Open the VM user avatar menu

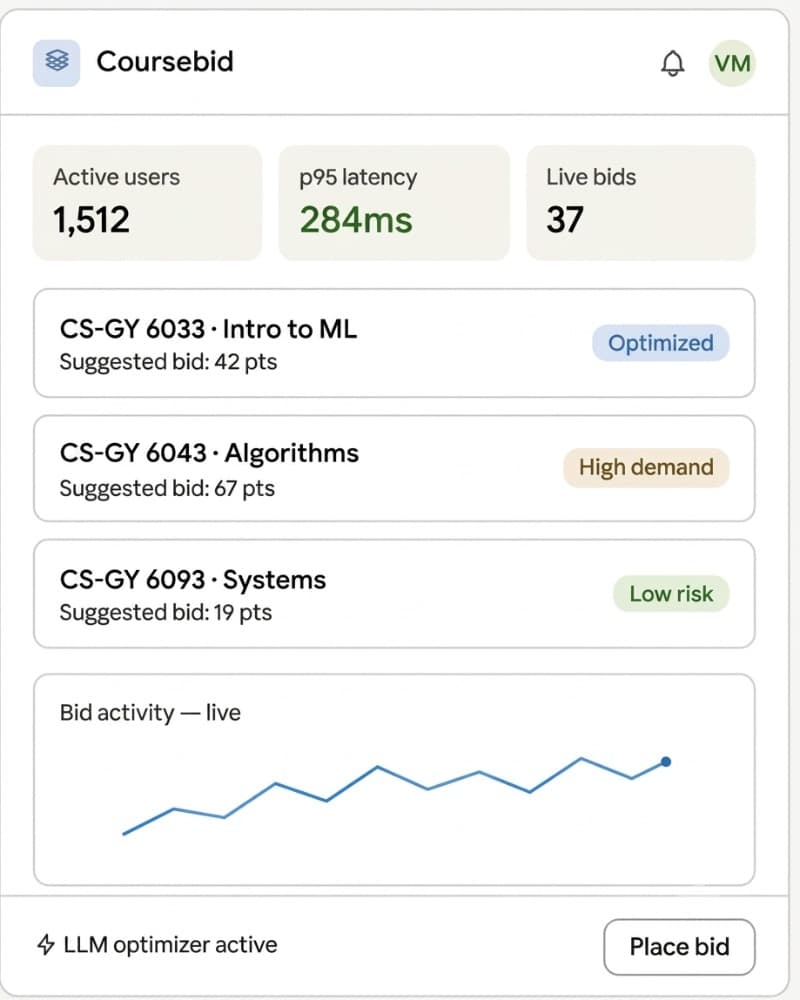pyautogui.click(x=732, y=63)
